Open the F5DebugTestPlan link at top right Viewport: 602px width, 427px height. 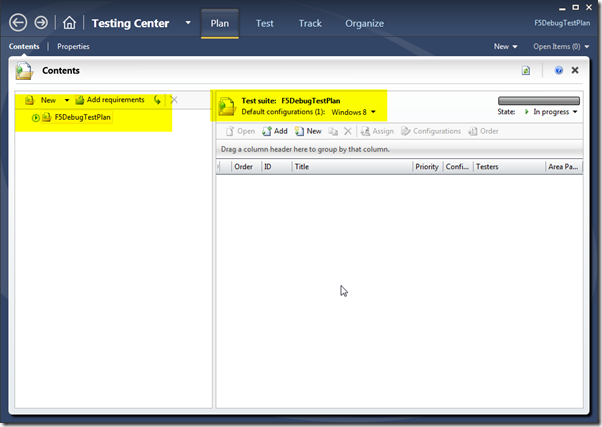point(562,23)
